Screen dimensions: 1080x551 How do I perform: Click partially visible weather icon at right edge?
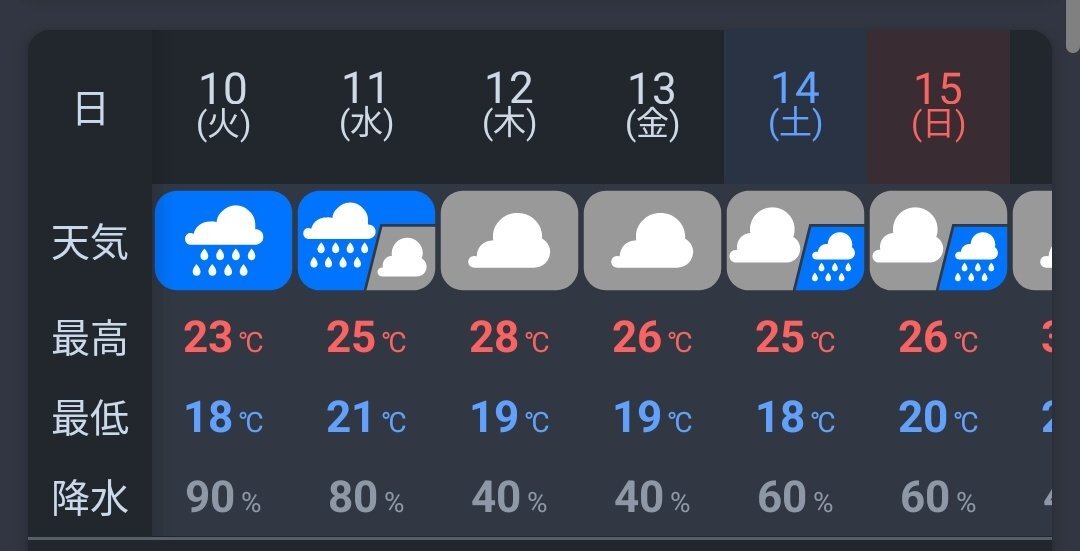(1032, 240)
